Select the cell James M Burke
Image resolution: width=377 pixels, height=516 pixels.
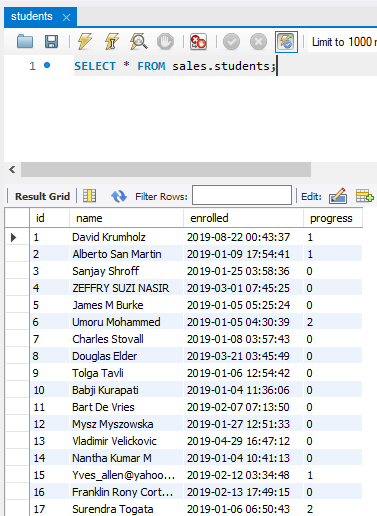tap(126, 305)
